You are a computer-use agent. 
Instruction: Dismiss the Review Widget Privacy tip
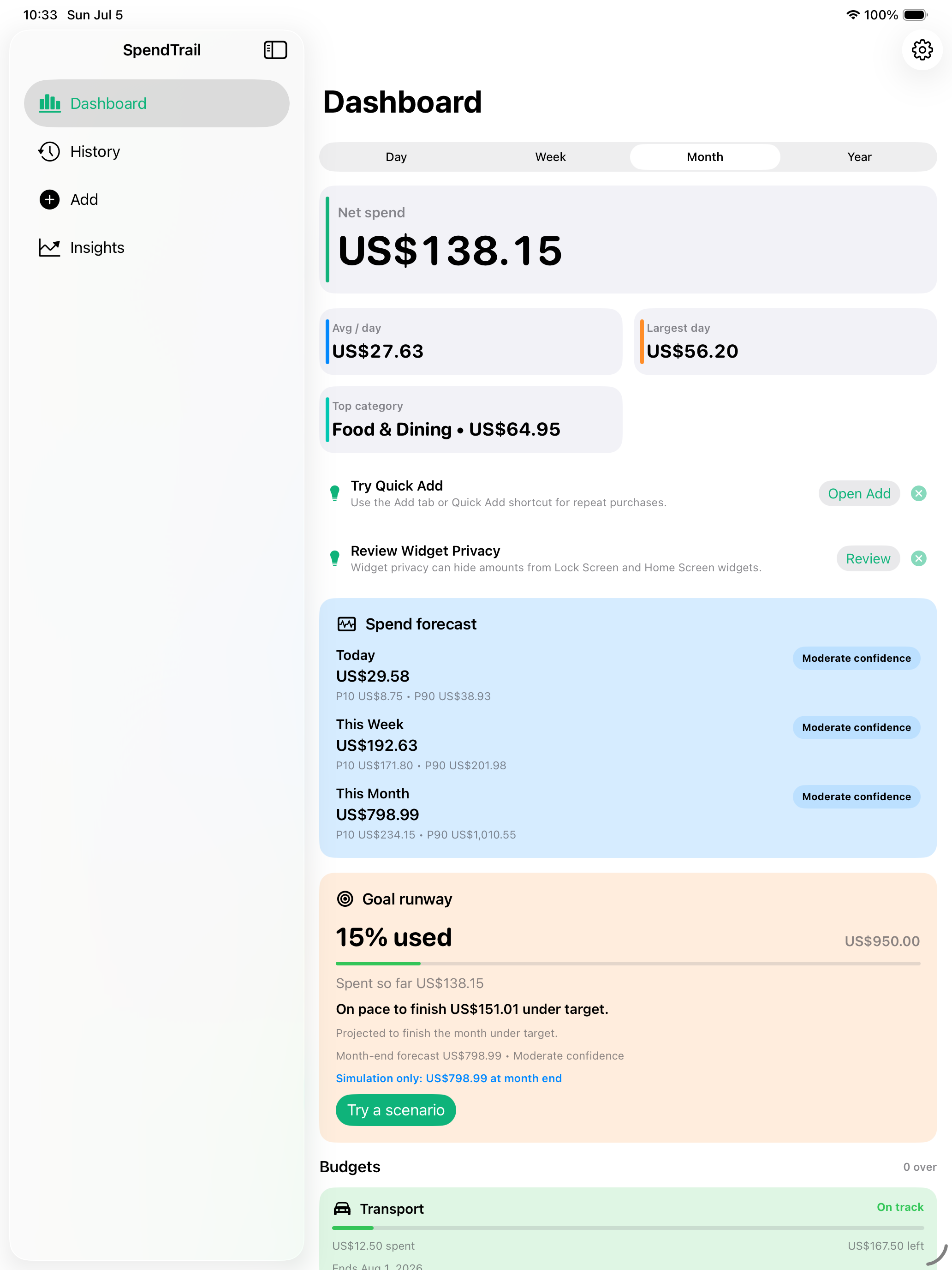(x=918, y=559)
